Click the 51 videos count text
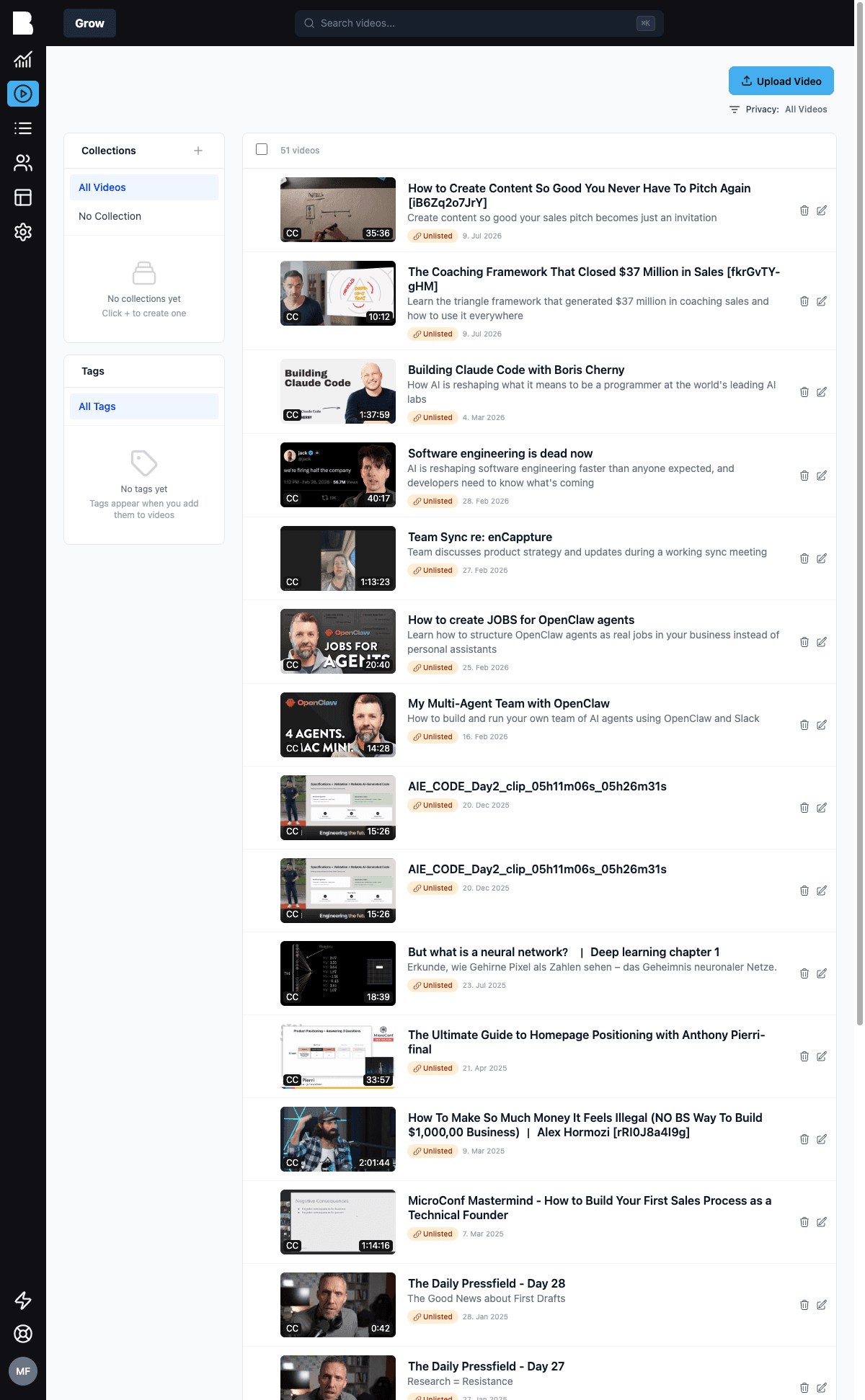865x1400 pixels. click(x=300, y=151)
